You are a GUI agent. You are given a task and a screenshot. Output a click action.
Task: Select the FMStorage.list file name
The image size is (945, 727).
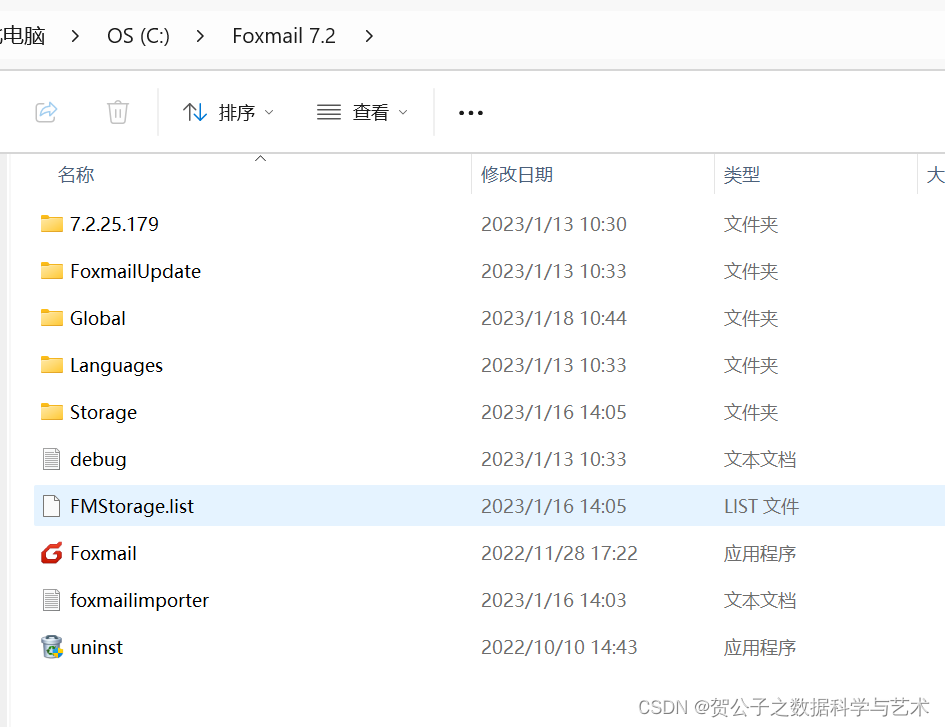132,506
